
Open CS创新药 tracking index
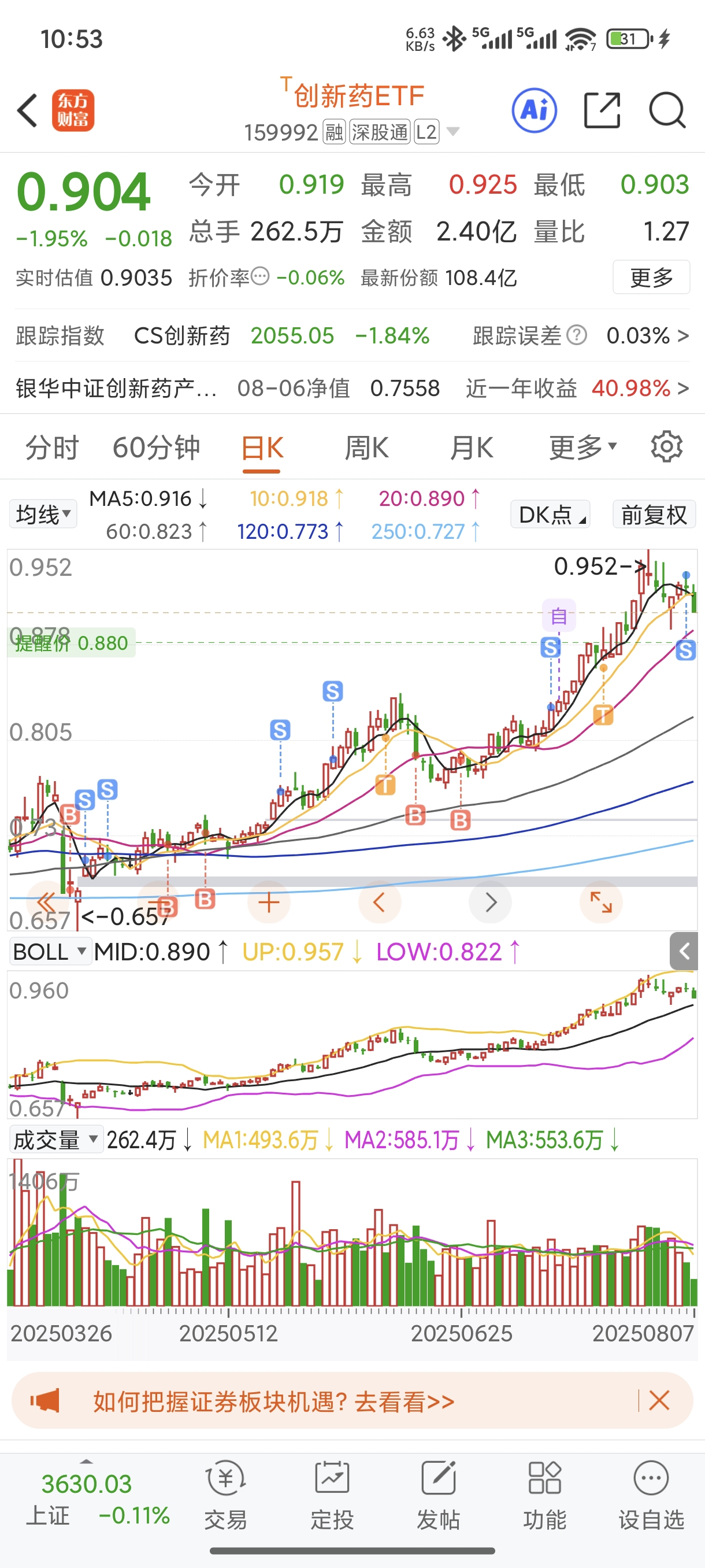tap(182, 335)
